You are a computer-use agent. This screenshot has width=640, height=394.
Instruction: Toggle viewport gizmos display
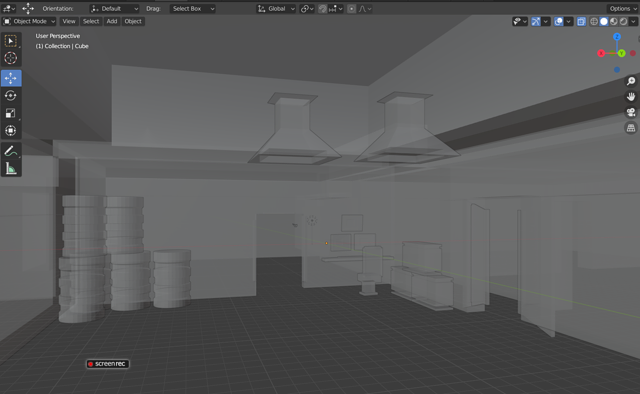(x=536, y=21)
